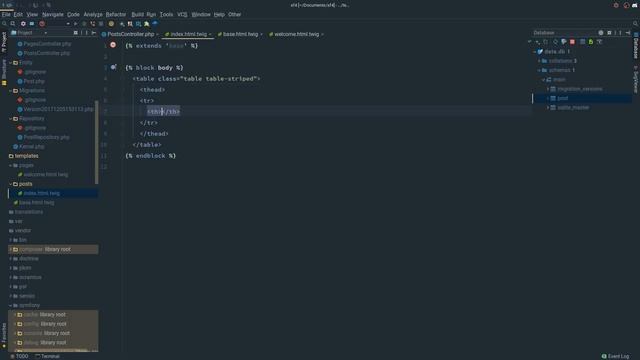
Task: Hide the Project tool window
Action: pos(94,33)
